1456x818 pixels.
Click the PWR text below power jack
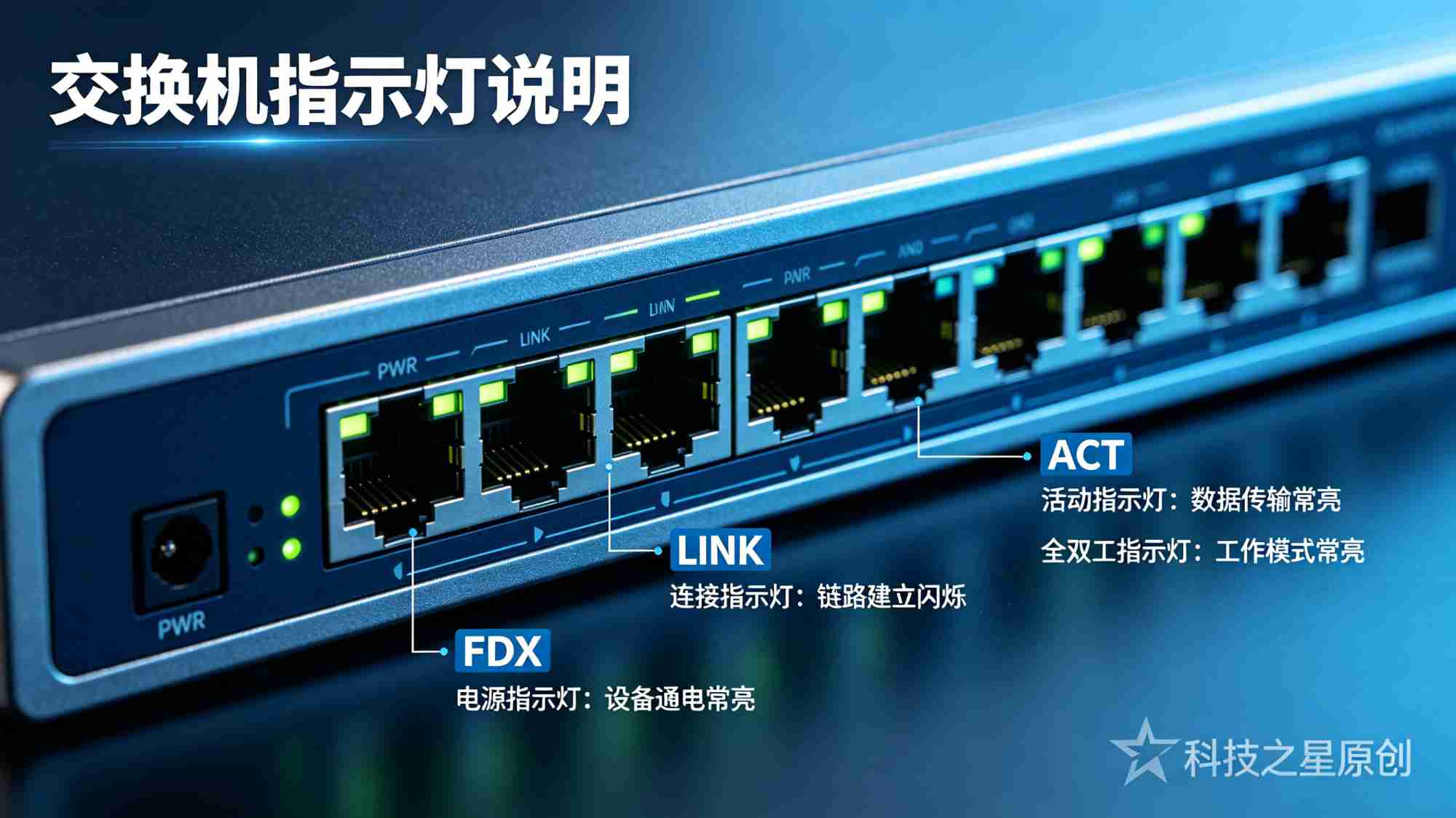(182, 624)
